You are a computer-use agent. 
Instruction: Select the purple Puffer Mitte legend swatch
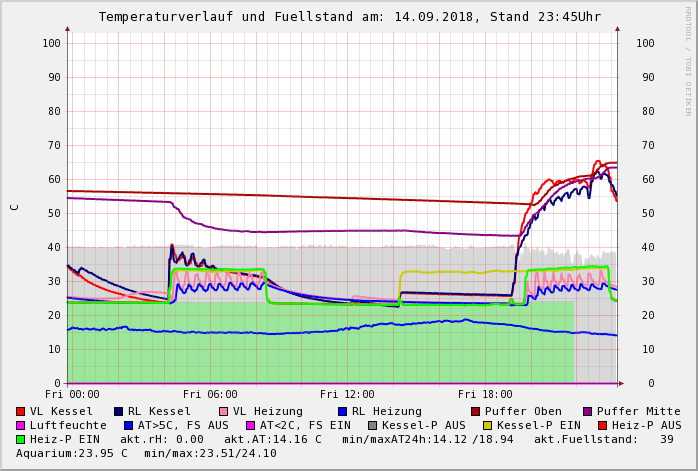click(x=588, y=411)
